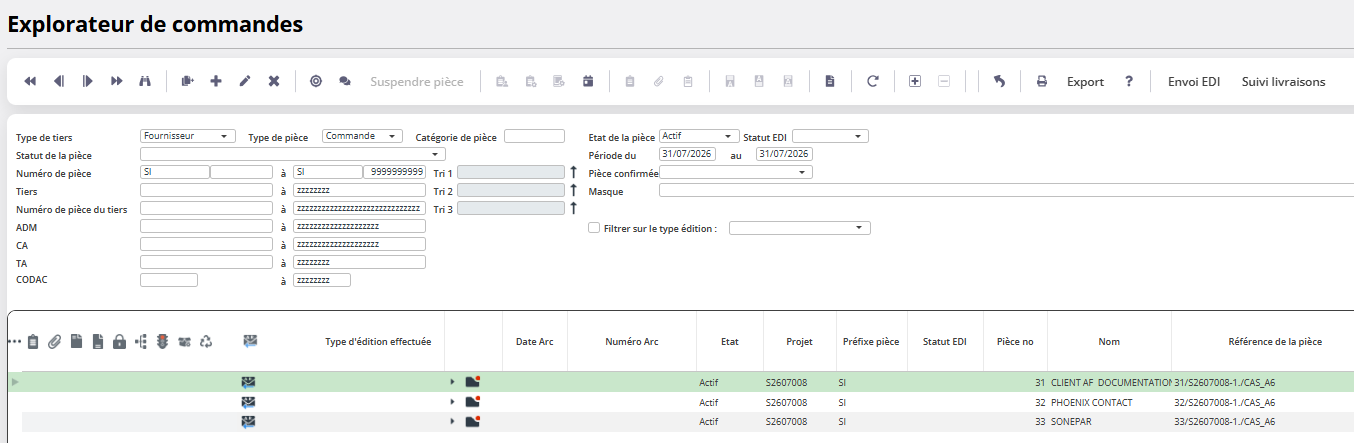Screen dimensions: 1354x443
Task: Sort by the Projet column header
Action: [x=799, y=342]
